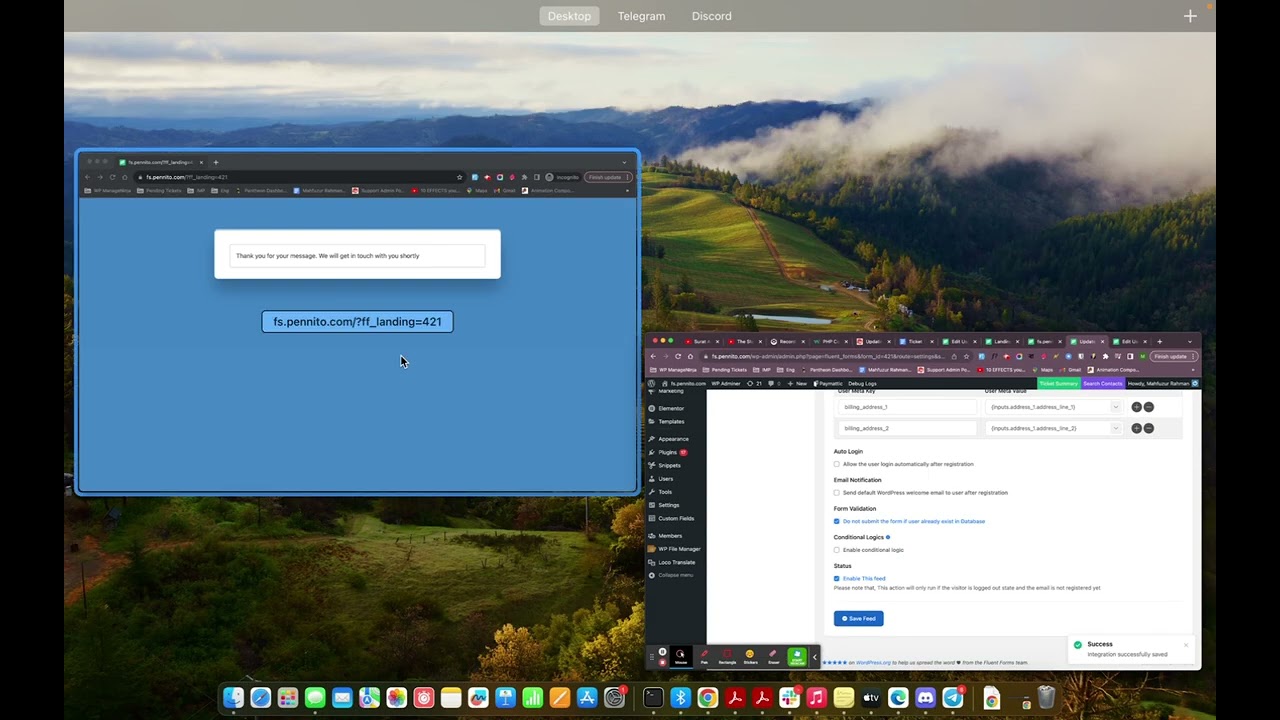The height and width of the screenshot is (720, 1280).
Task: Open Finder from the Dock
Action: tap(233, 697)
